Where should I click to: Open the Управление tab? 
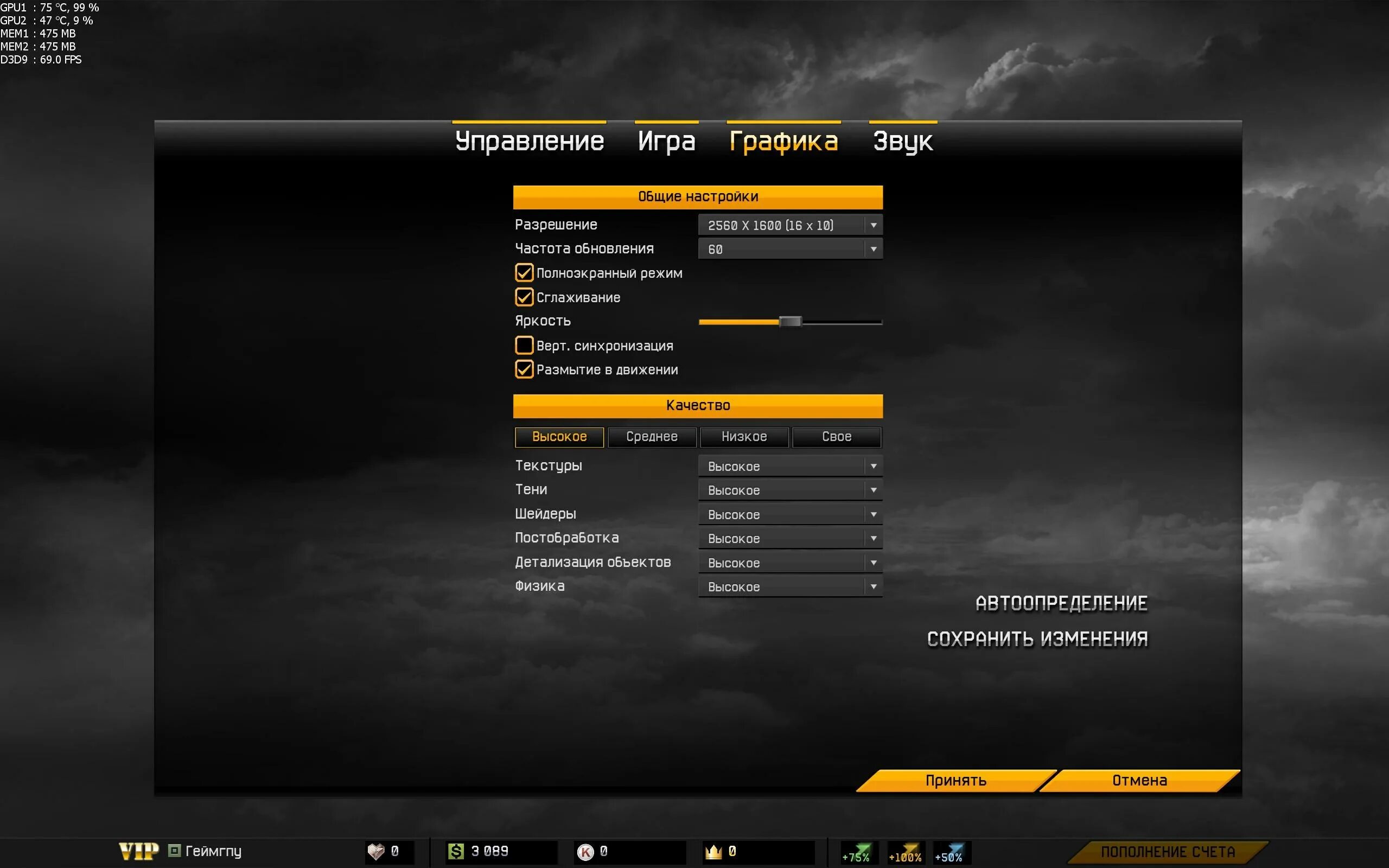(529, 141)
